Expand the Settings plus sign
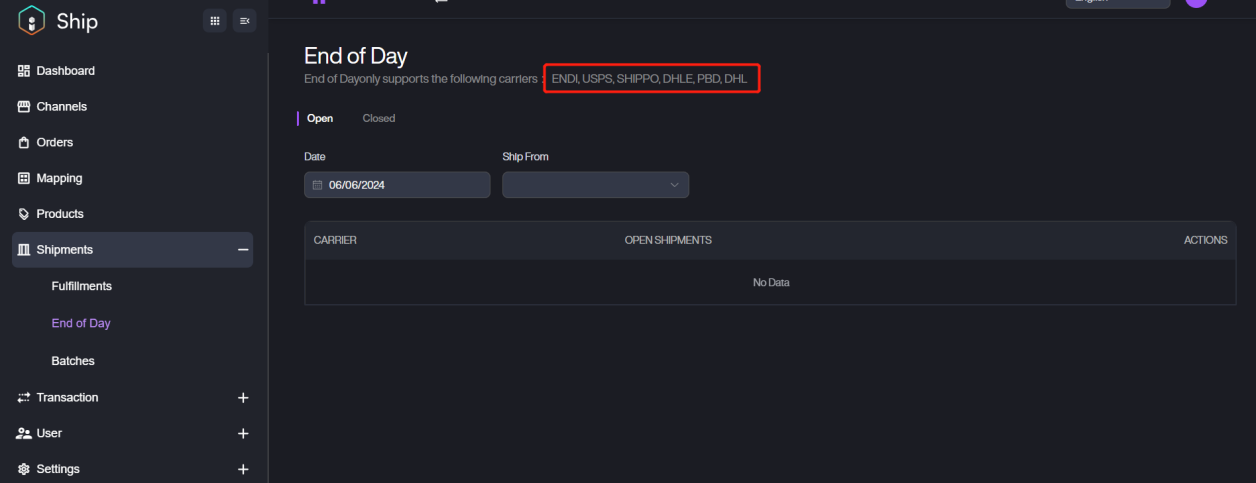Viewport: 1256px width, 483px height. 242,469
